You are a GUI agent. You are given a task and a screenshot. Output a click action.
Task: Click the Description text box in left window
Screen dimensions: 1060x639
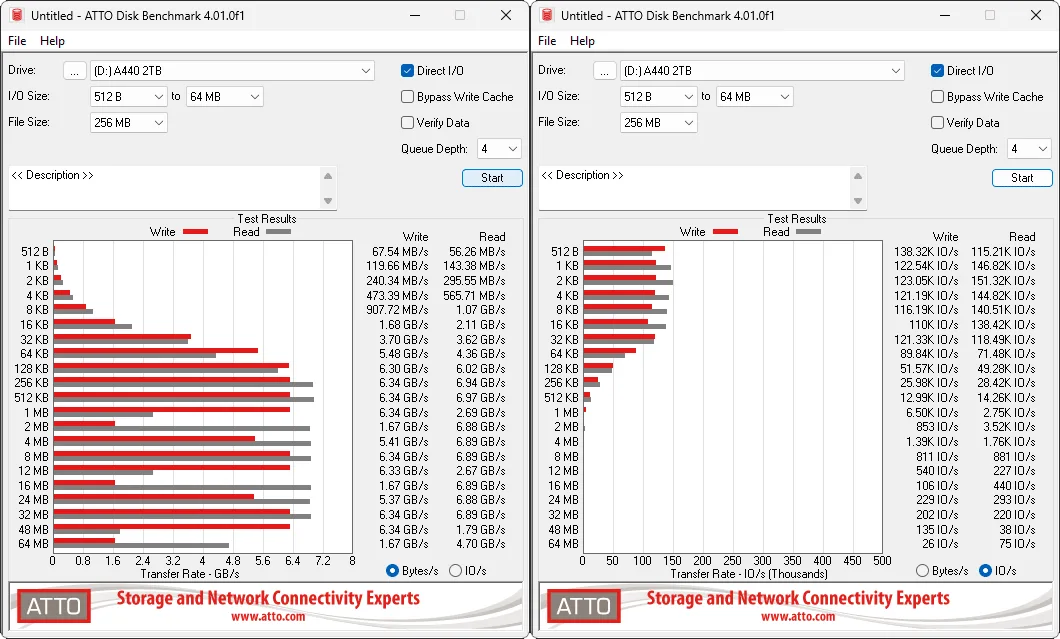click(x=164, y=188)
